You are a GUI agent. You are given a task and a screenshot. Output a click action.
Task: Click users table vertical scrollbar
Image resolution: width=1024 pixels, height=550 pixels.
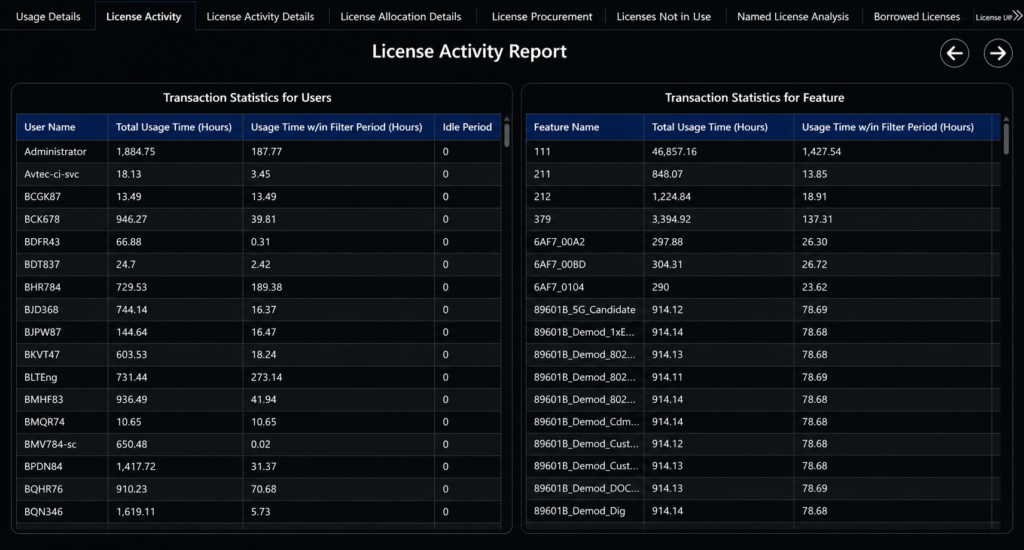click(x=506, y=133)
